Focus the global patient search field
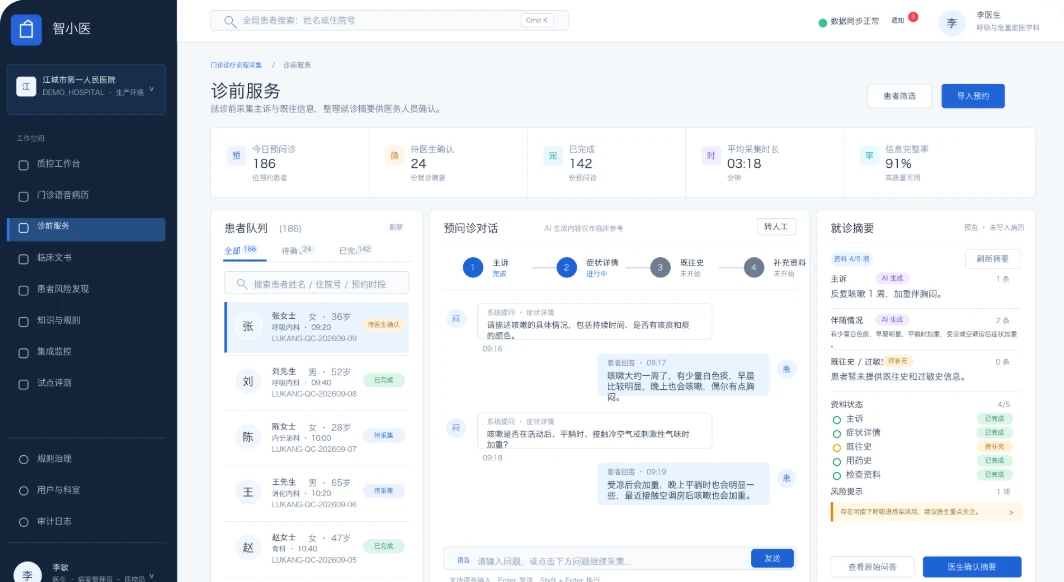 [389, 21]
